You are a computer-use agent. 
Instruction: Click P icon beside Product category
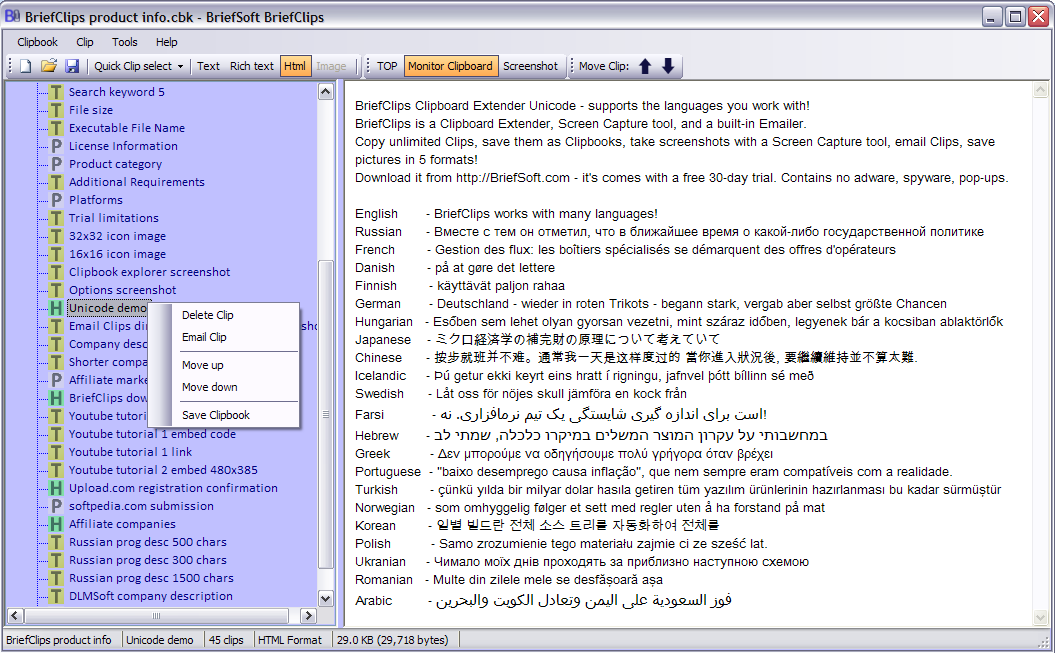click(x=57, y=164)
